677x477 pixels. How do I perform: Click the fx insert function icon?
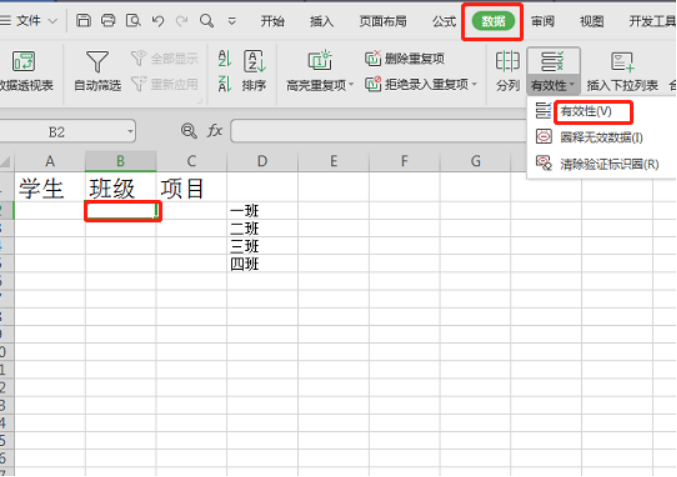215,130
